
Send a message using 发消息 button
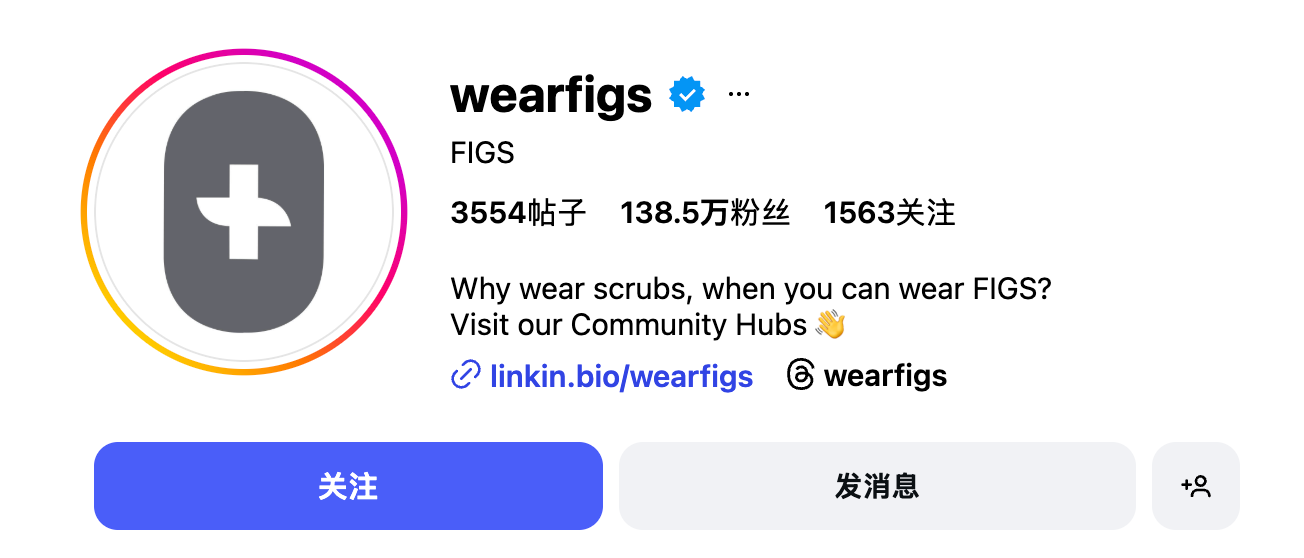coord(877,486)
